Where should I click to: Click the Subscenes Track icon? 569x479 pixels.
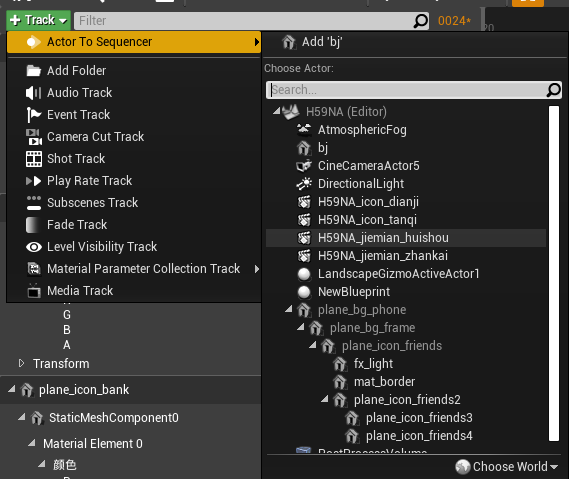coord(34,203)
